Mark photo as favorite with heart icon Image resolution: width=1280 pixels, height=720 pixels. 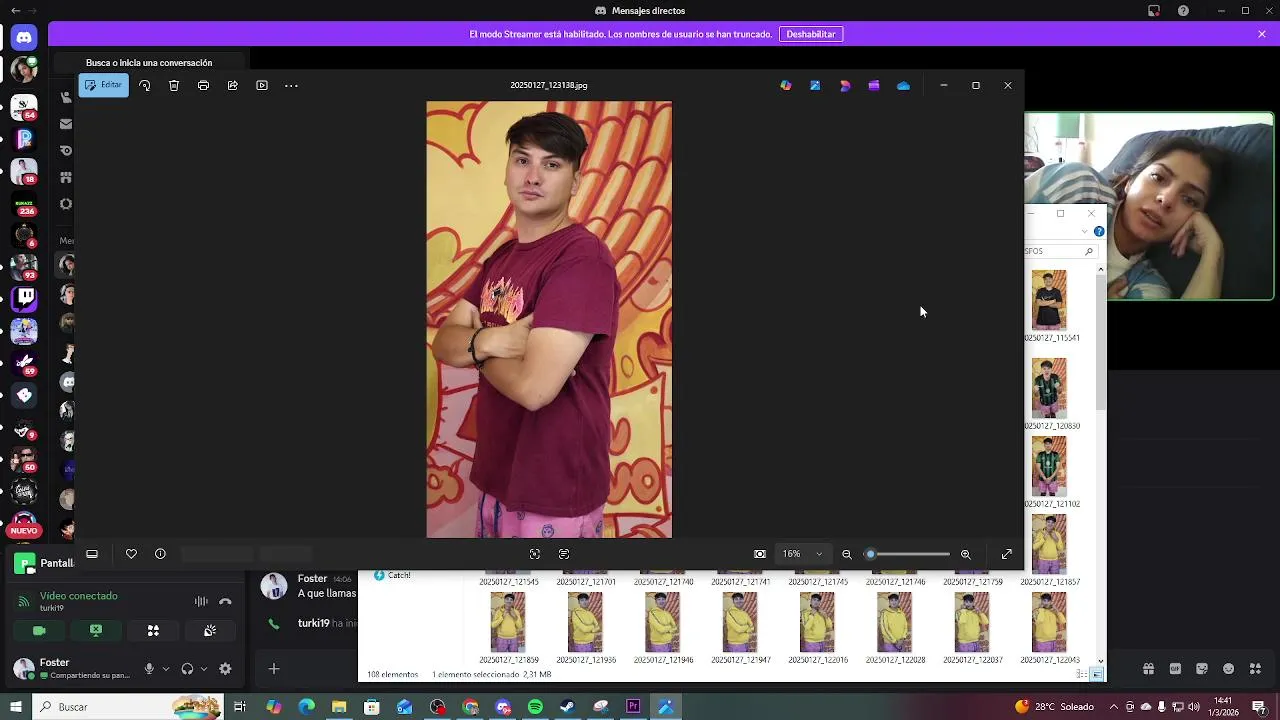click(131, 554)
